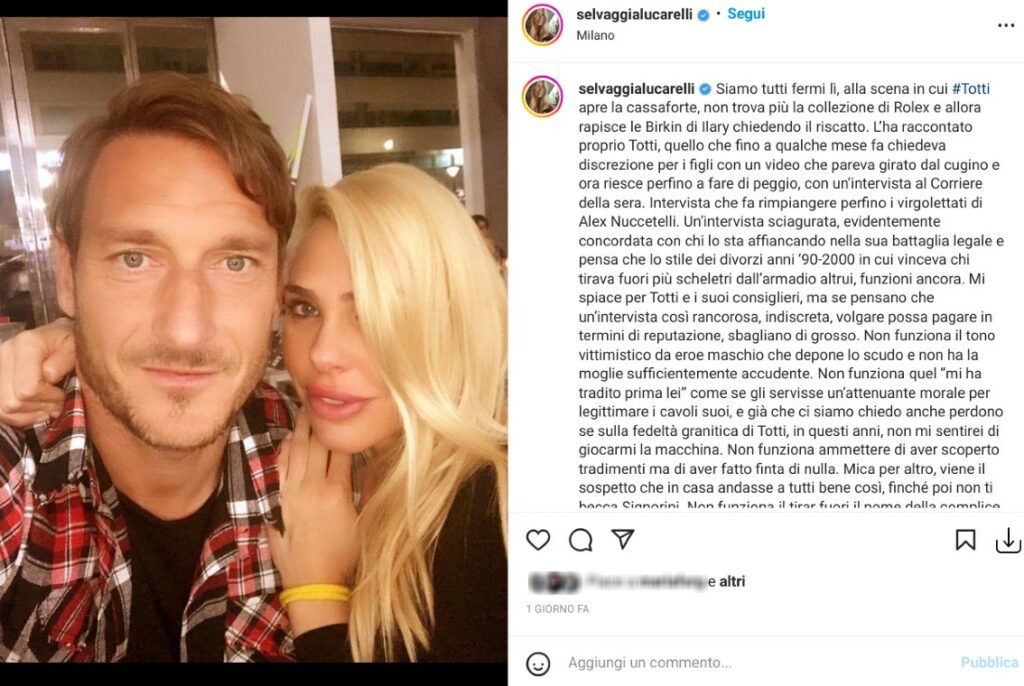Share the post via paper plane icon
This screenshot has height=686, width=1024.
623,539
